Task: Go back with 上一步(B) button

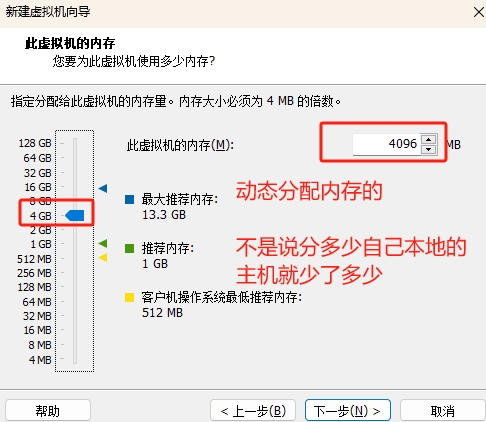Action: pos(253,411)
